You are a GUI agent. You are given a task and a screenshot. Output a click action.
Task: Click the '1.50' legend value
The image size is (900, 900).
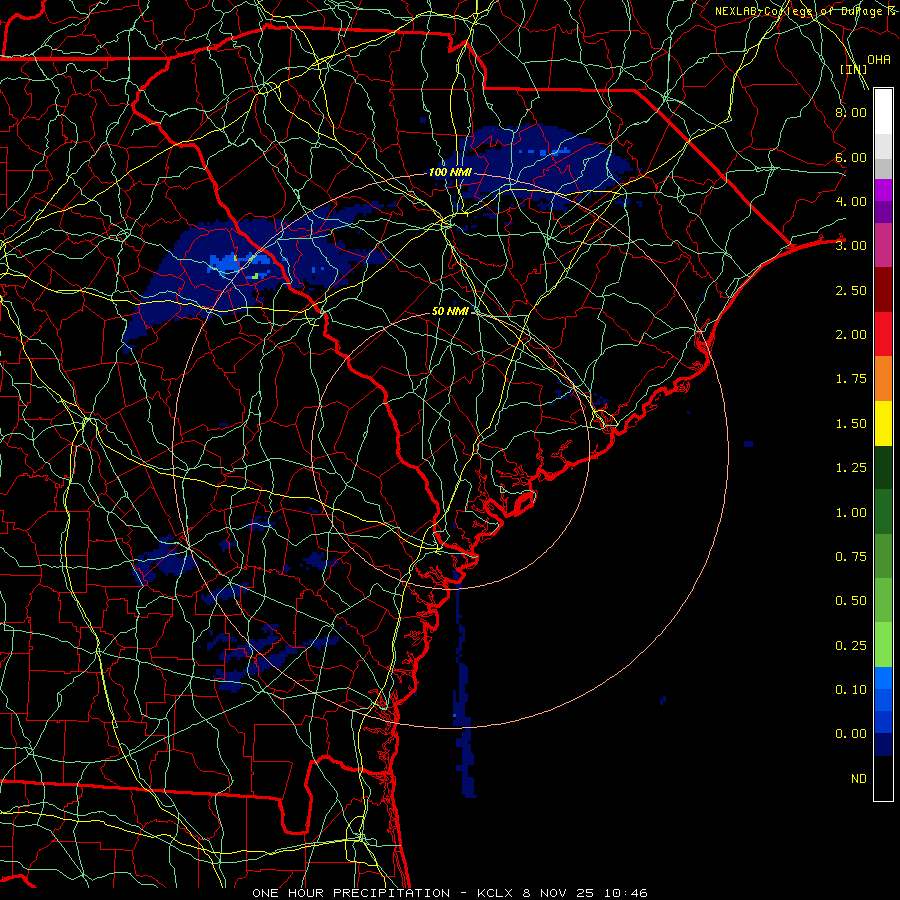(x=851, y=424)
